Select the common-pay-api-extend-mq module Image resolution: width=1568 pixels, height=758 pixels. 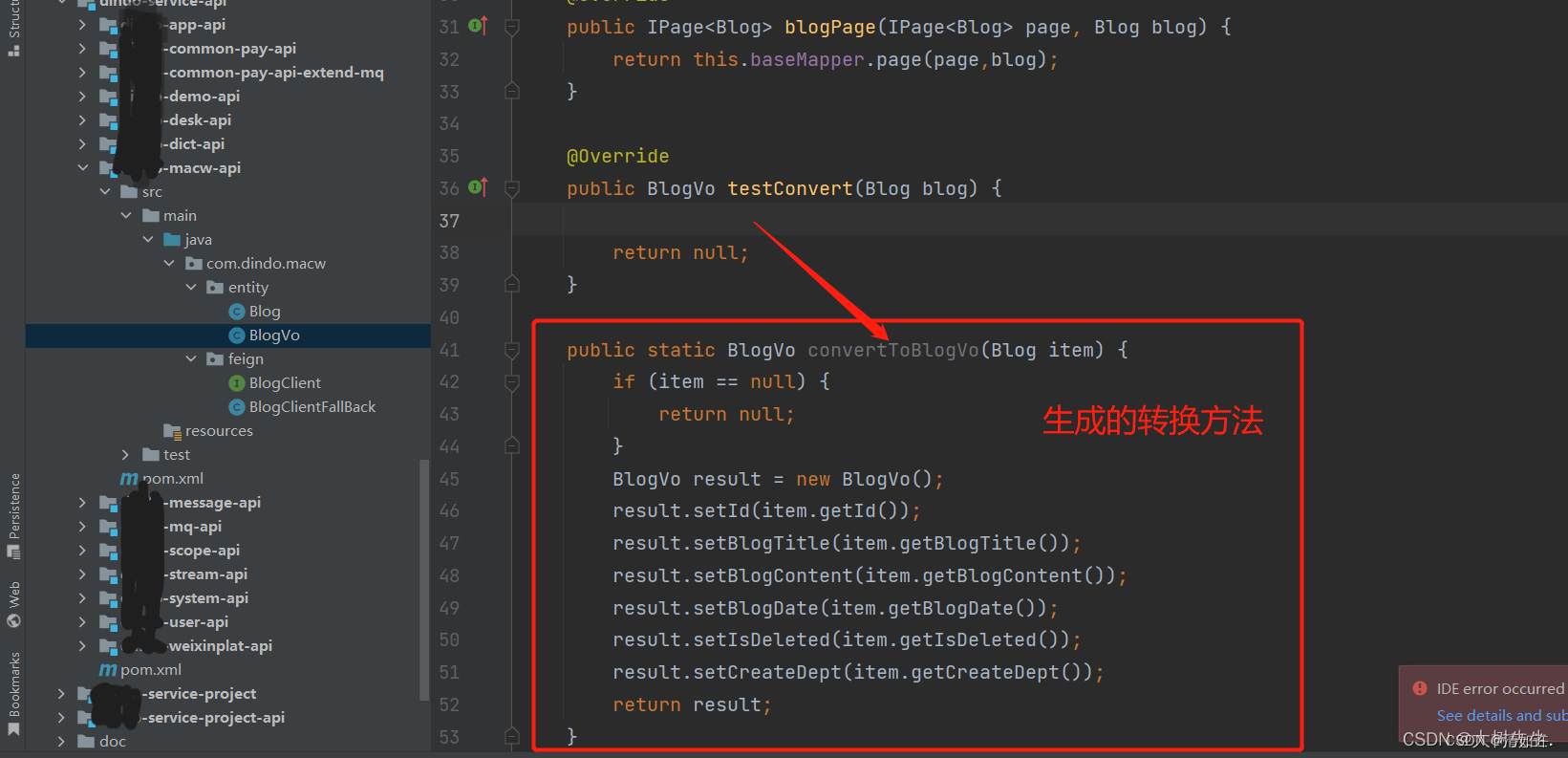pos(272,73)
